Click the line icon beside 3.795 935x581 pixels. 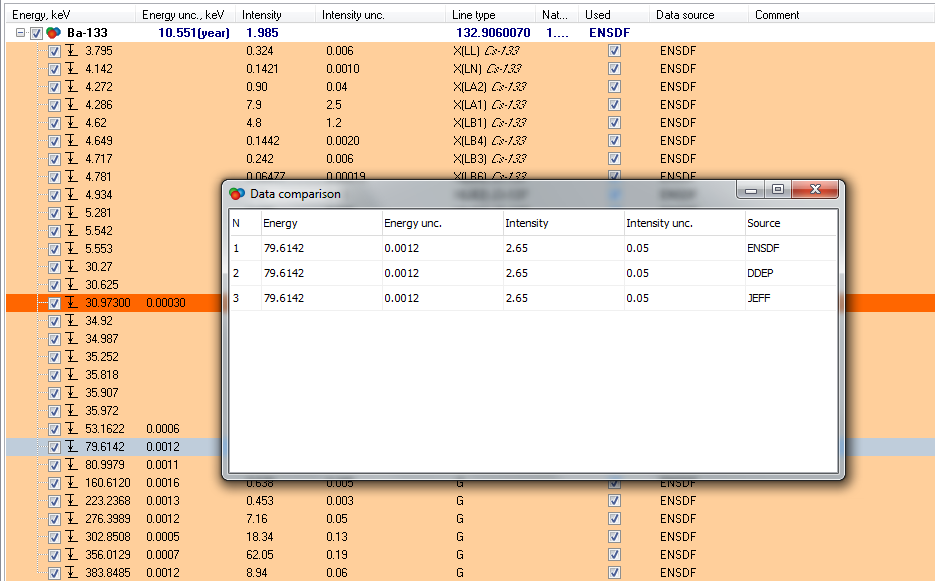click(72, 51)
